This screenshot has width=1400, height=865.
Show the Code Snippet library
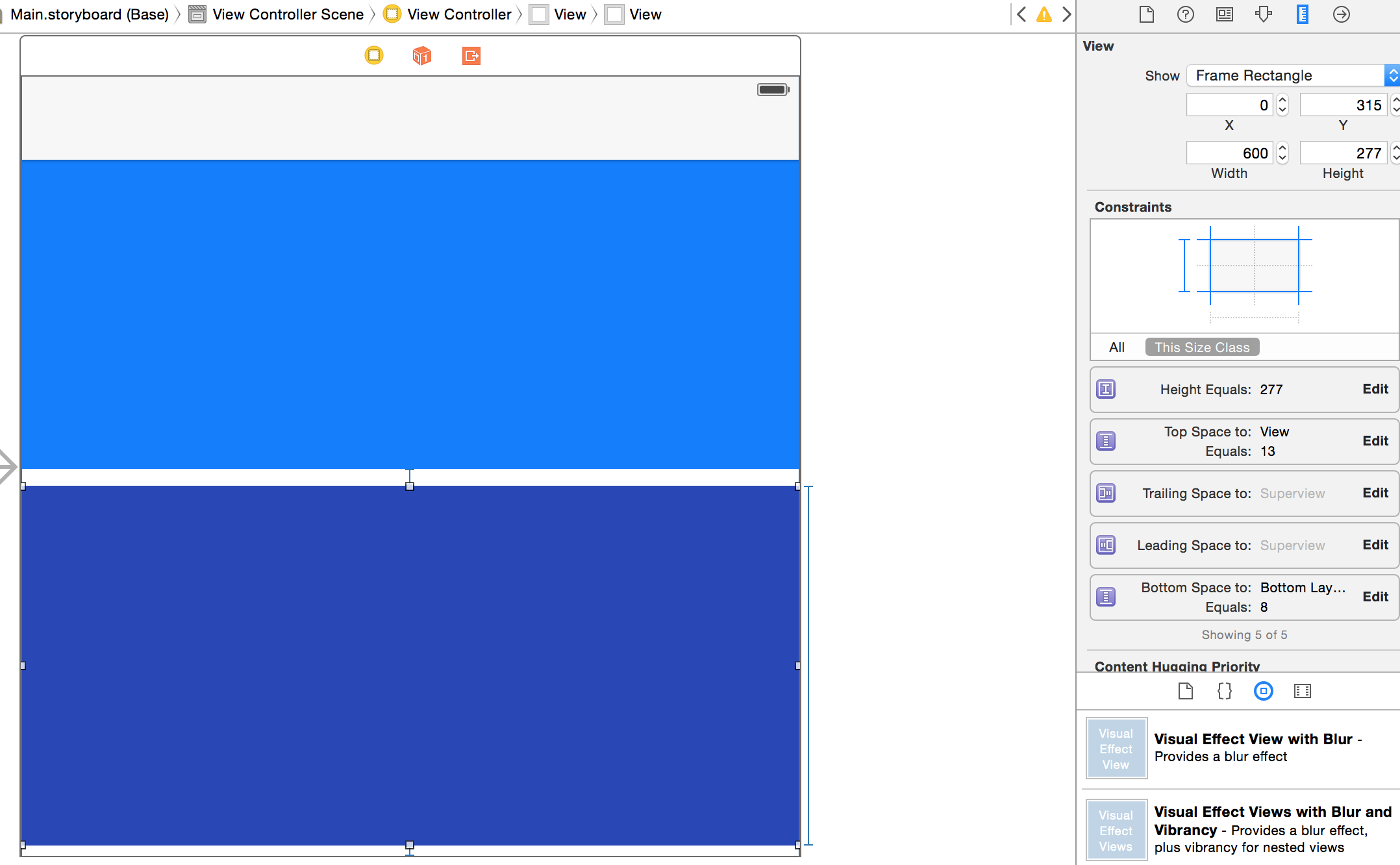click(1224, 691)
